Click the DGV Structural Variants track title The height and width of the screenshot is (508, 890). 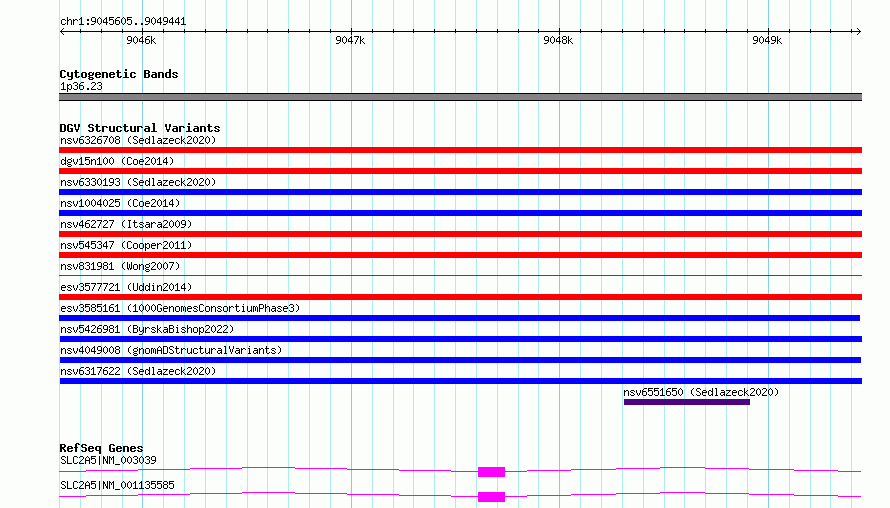(x=140, y=128)
